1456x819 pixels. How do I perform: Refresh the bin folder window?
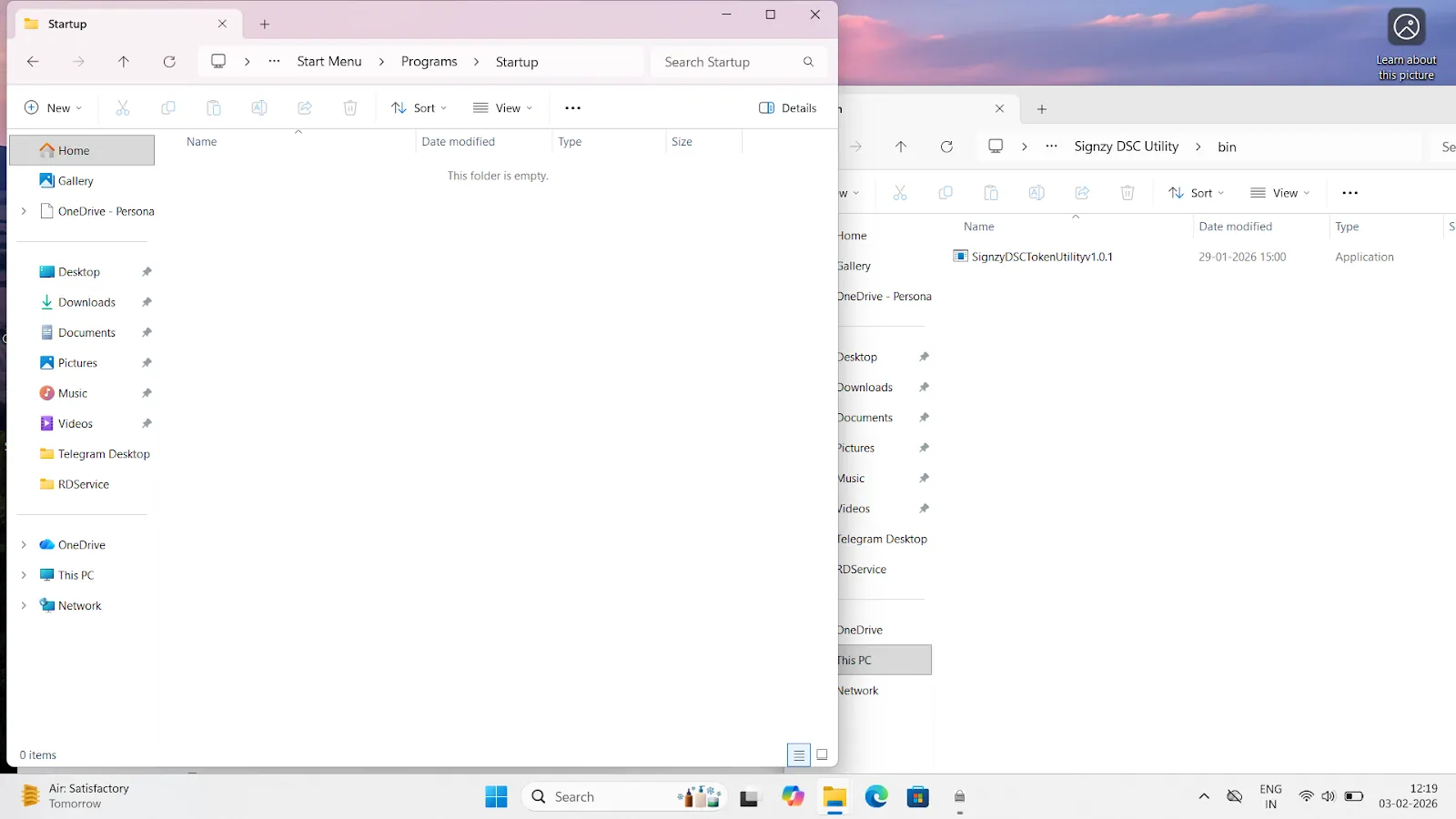click(946, 147)
